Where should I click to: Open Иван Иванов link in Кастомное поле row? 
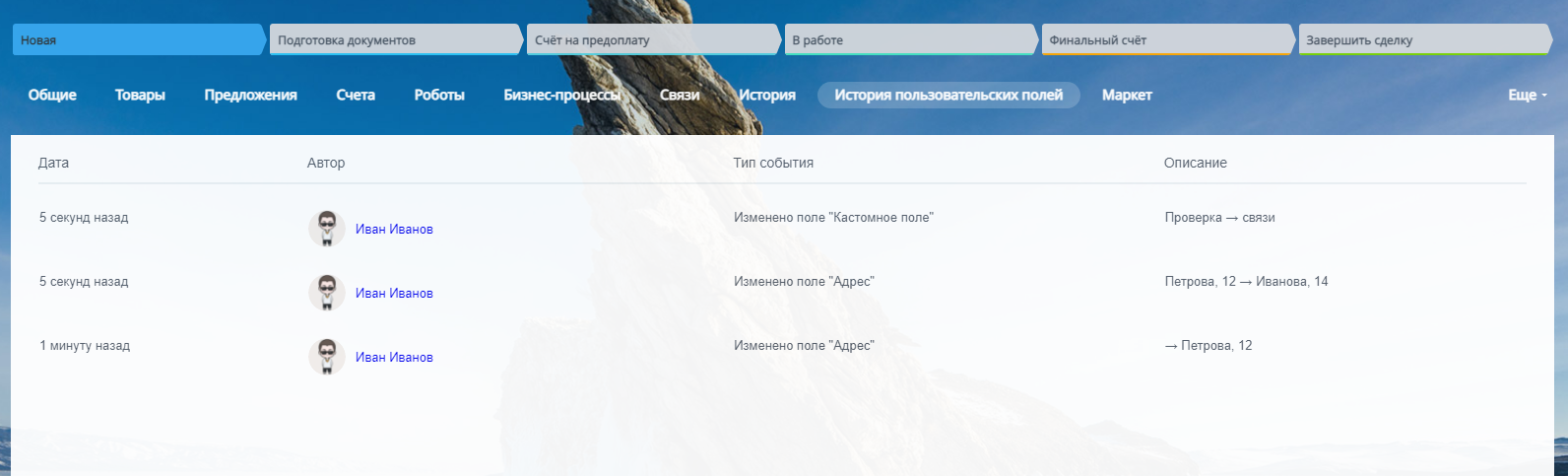pyautogui.click(x=394, y=230)
